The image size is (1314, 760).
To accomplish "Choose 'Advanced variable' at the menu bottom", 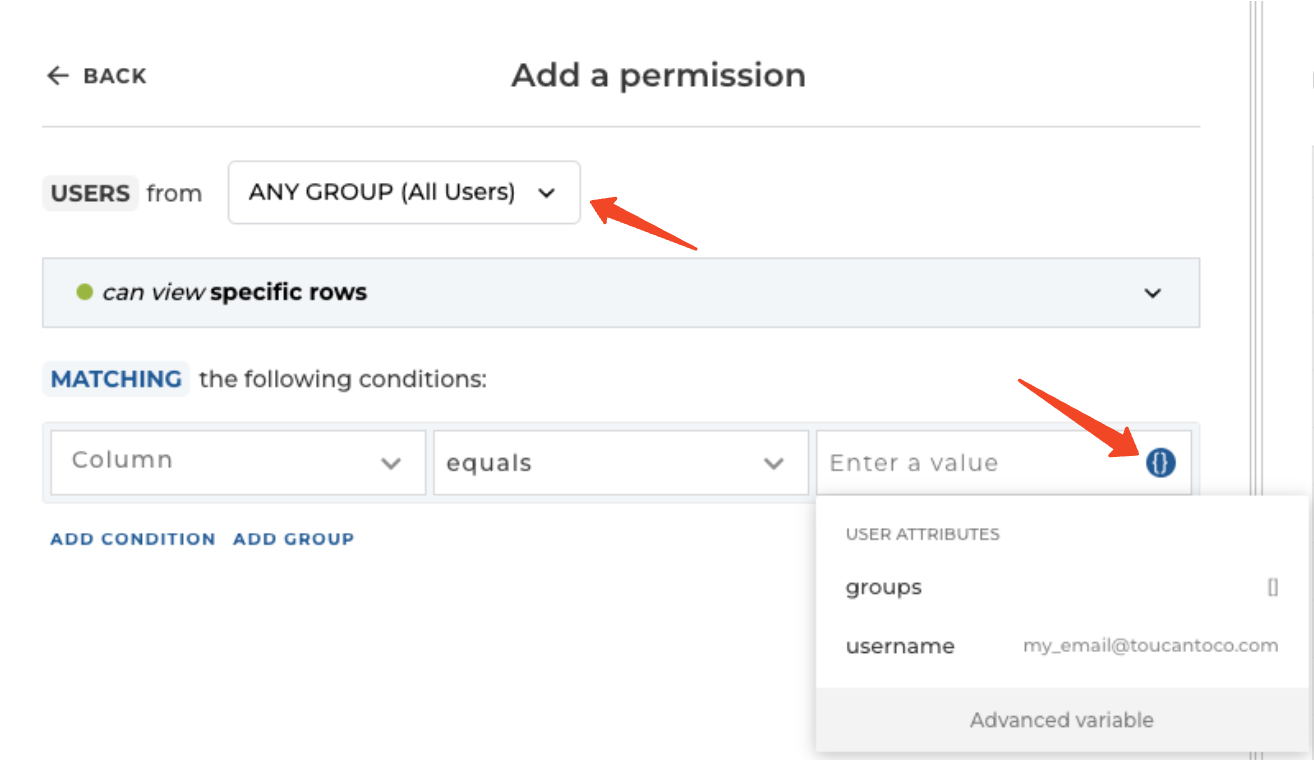I will (x=1061, y=720).
